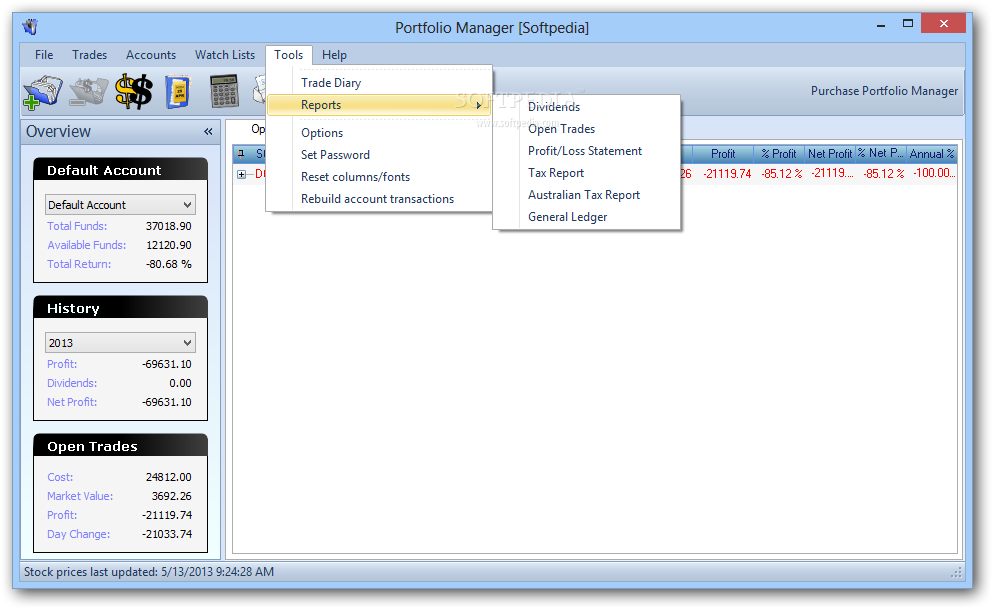Sort by the % Profit column header
993x609 pixels.
point(778,154)
